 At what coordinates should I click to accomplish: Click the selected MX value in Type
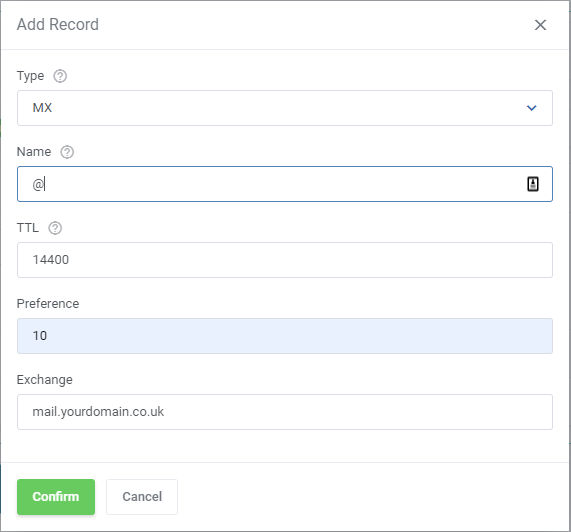tap(42, 108)
